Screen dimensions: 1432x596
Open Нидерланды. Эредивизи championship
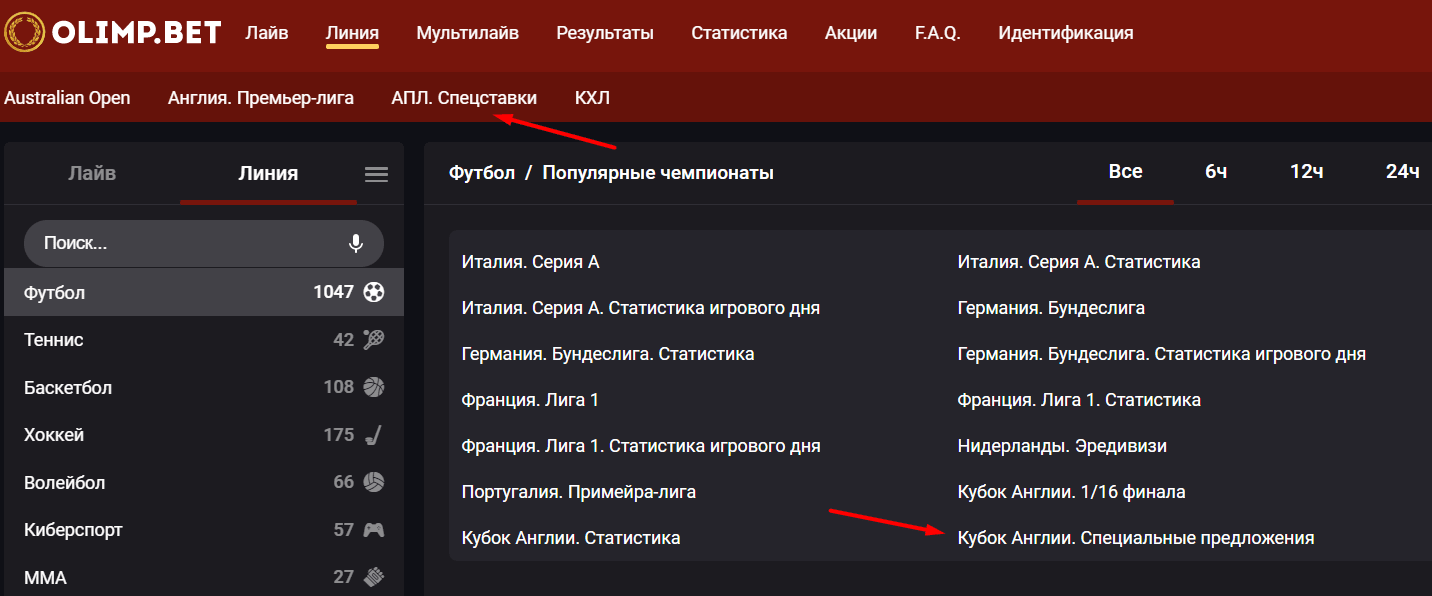click(x=1062, y=446)
